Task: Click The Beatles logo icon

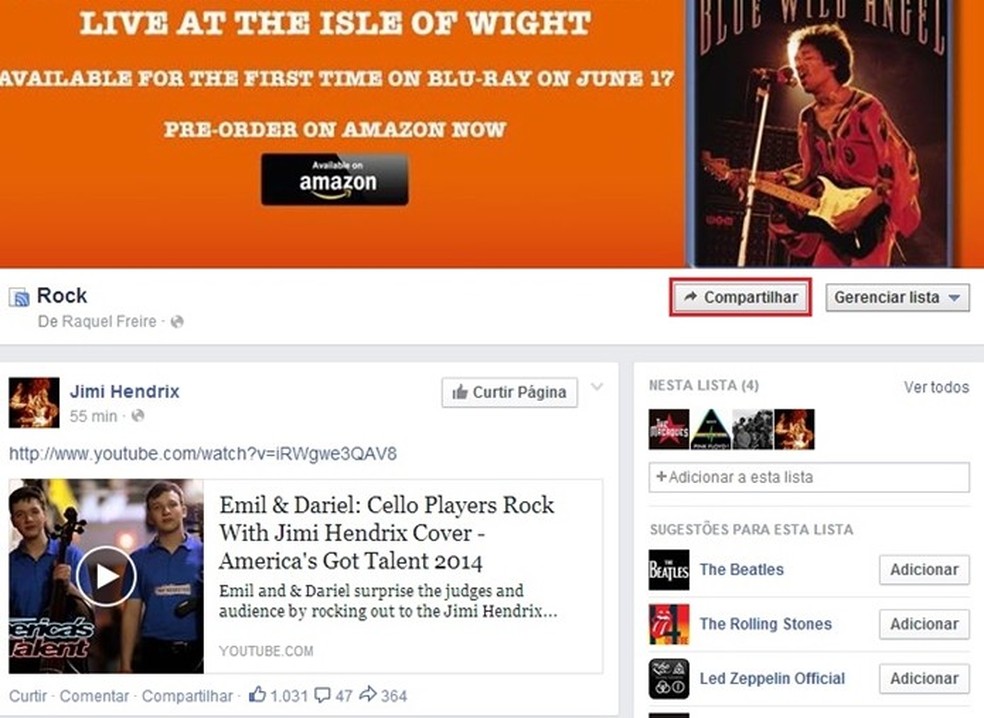Action: (669, 570)
